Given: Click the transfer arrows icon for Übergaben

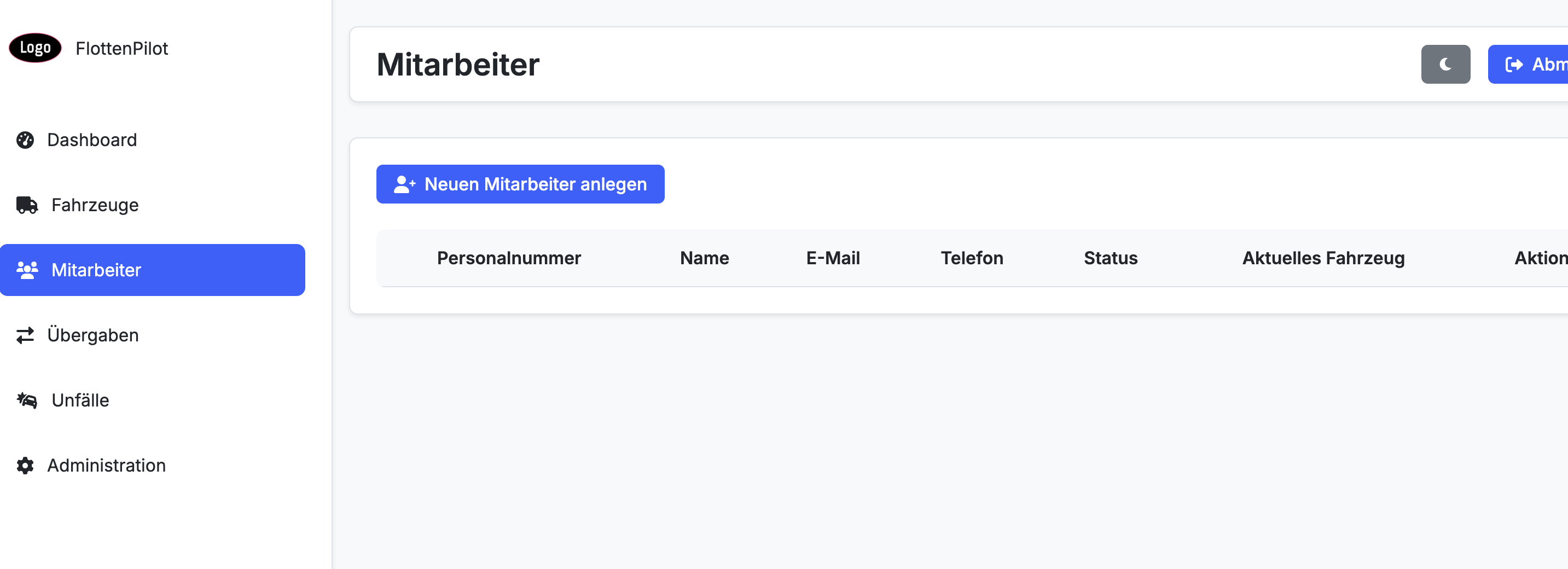Looking at the screenshot, I should (x=26, y=335).
